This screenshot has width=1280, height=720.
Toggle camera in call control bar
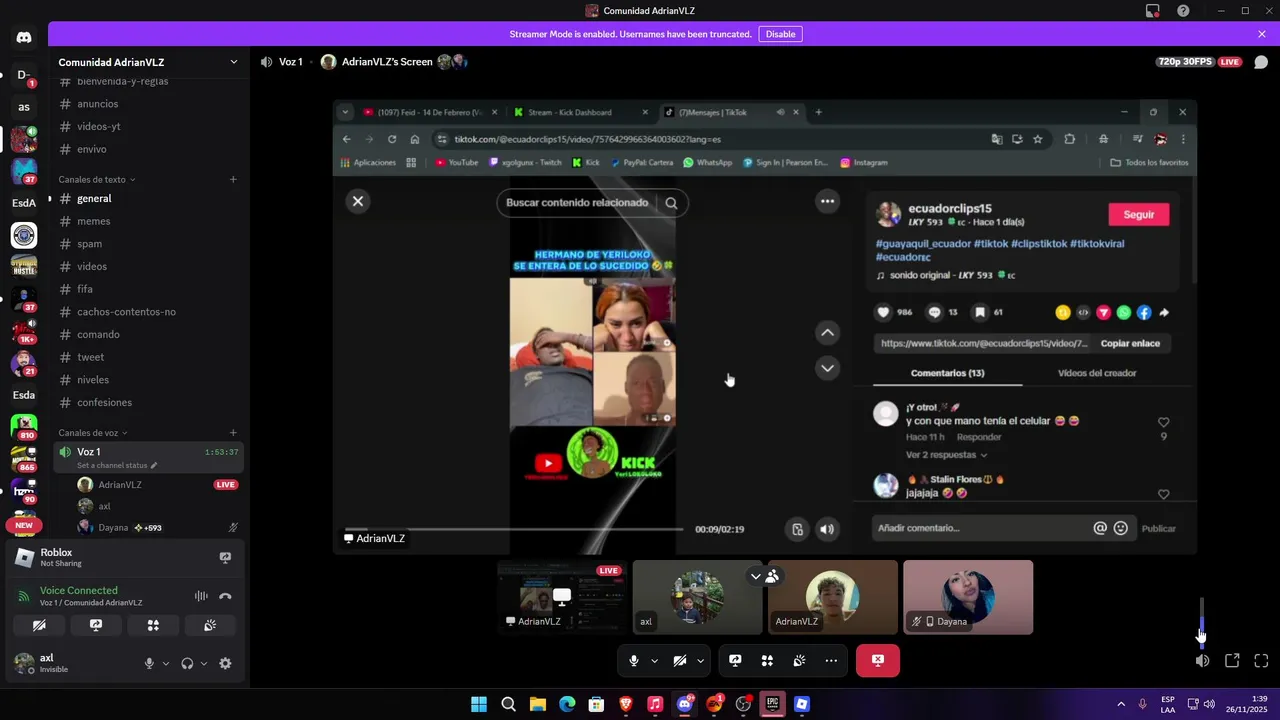(680, 660)
